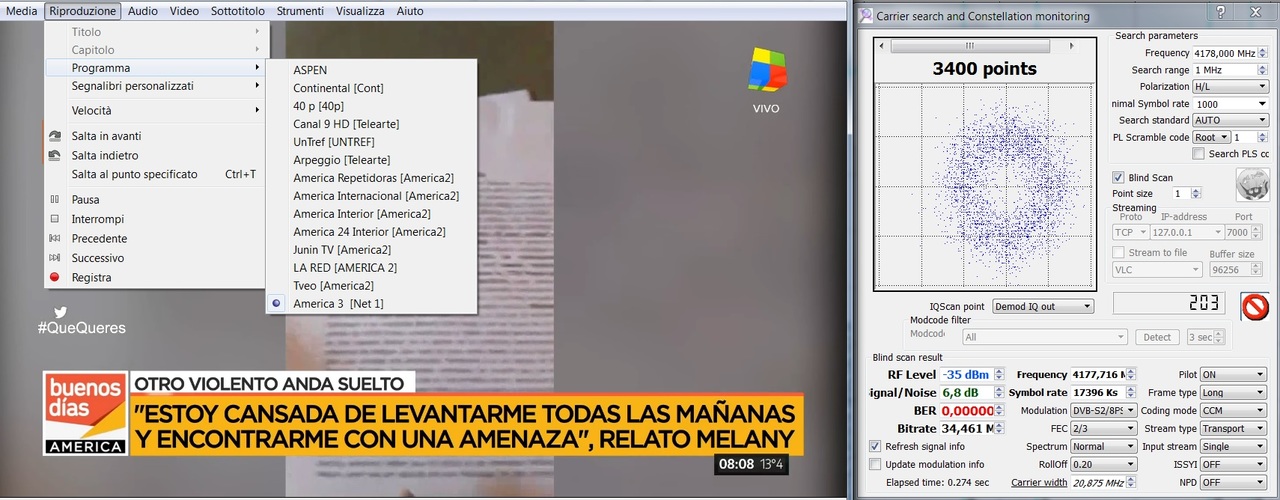Toggle the Blind Scan checkbox
The image size is (1280, 500).
[1119, 178]
